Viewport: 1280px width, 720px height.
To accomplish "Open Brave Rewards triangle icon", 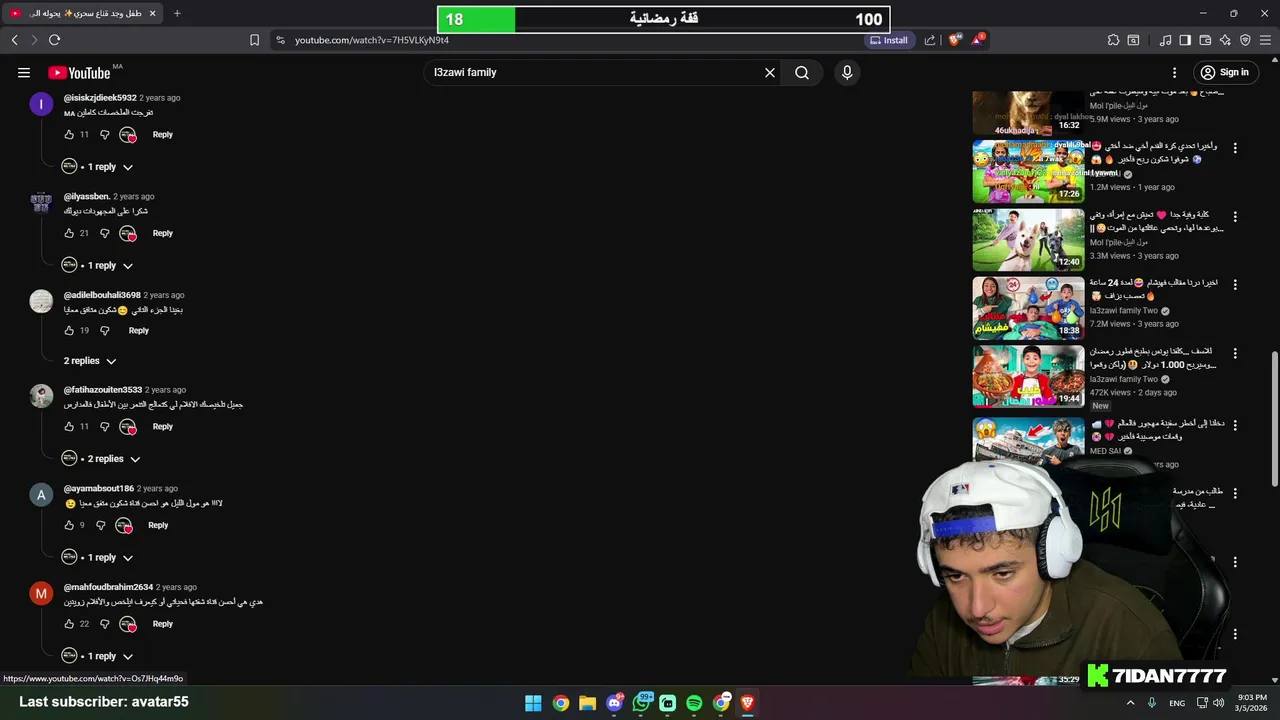I will pos(978,40).
